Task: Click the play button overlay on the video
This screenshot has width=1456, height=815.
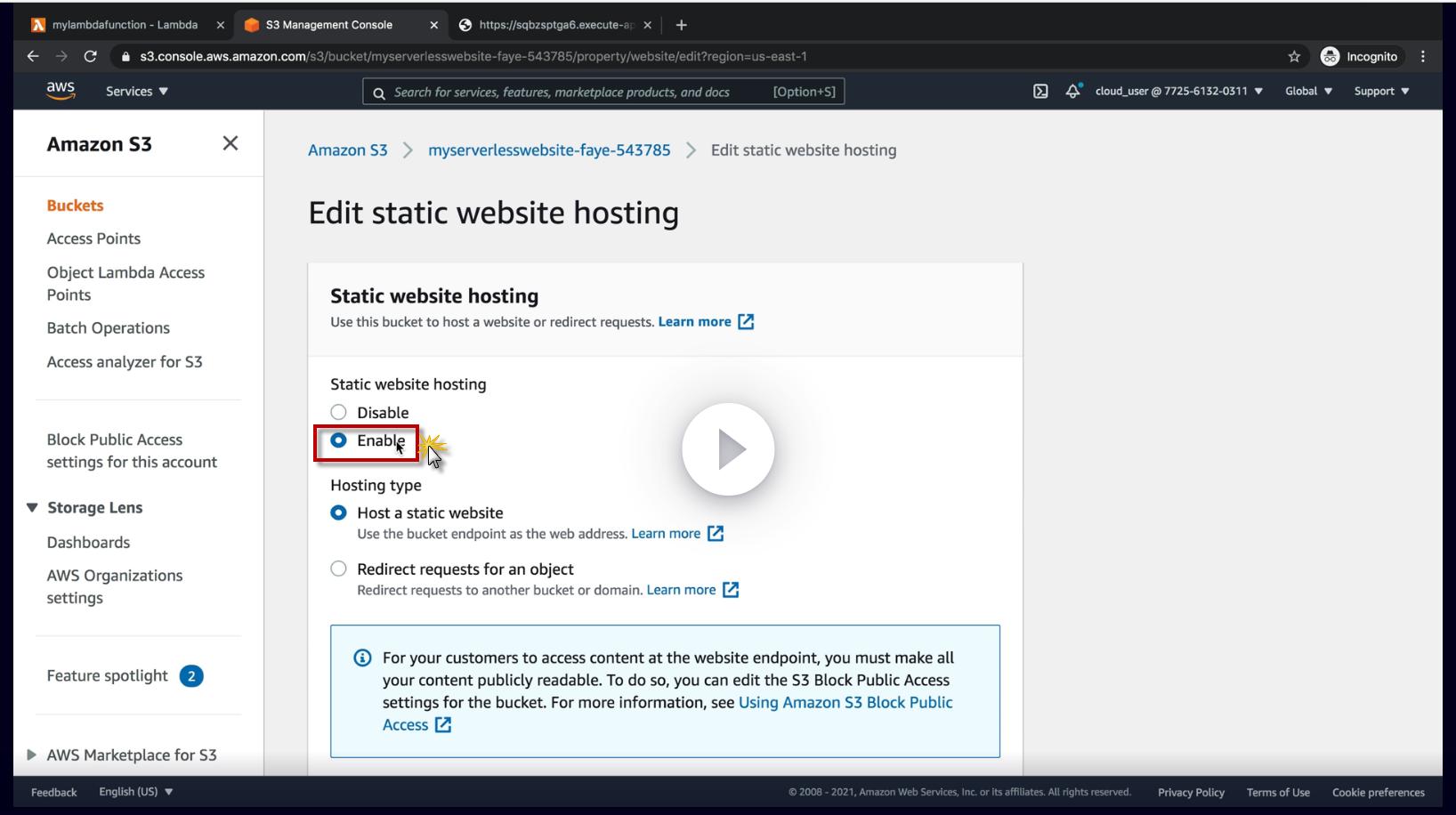Action: pos(728,449)
